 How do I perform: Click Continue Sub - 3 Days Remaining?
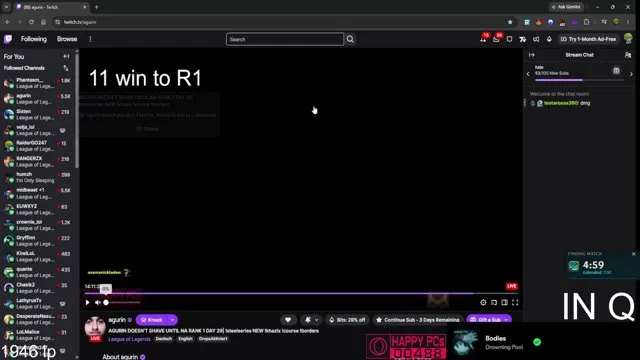pyautogui.click(x=418, y=320)
